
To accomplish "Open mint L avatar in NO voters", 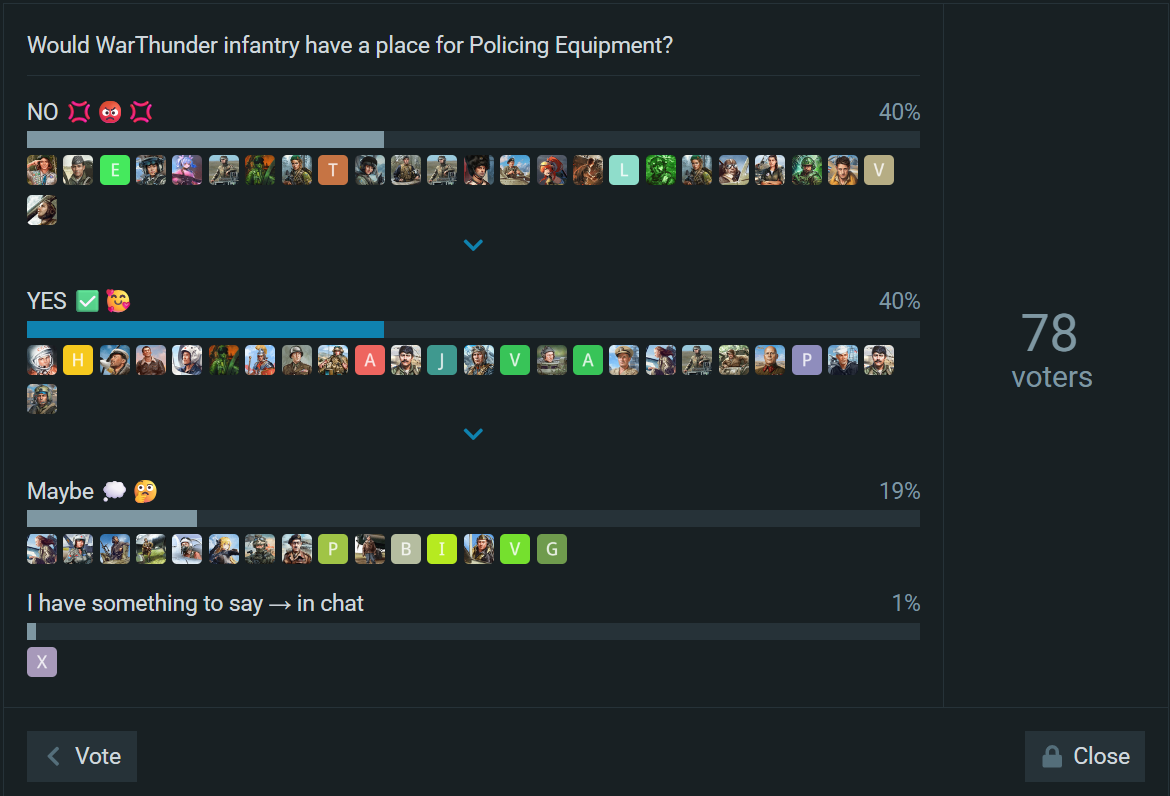I will (624, 170).
